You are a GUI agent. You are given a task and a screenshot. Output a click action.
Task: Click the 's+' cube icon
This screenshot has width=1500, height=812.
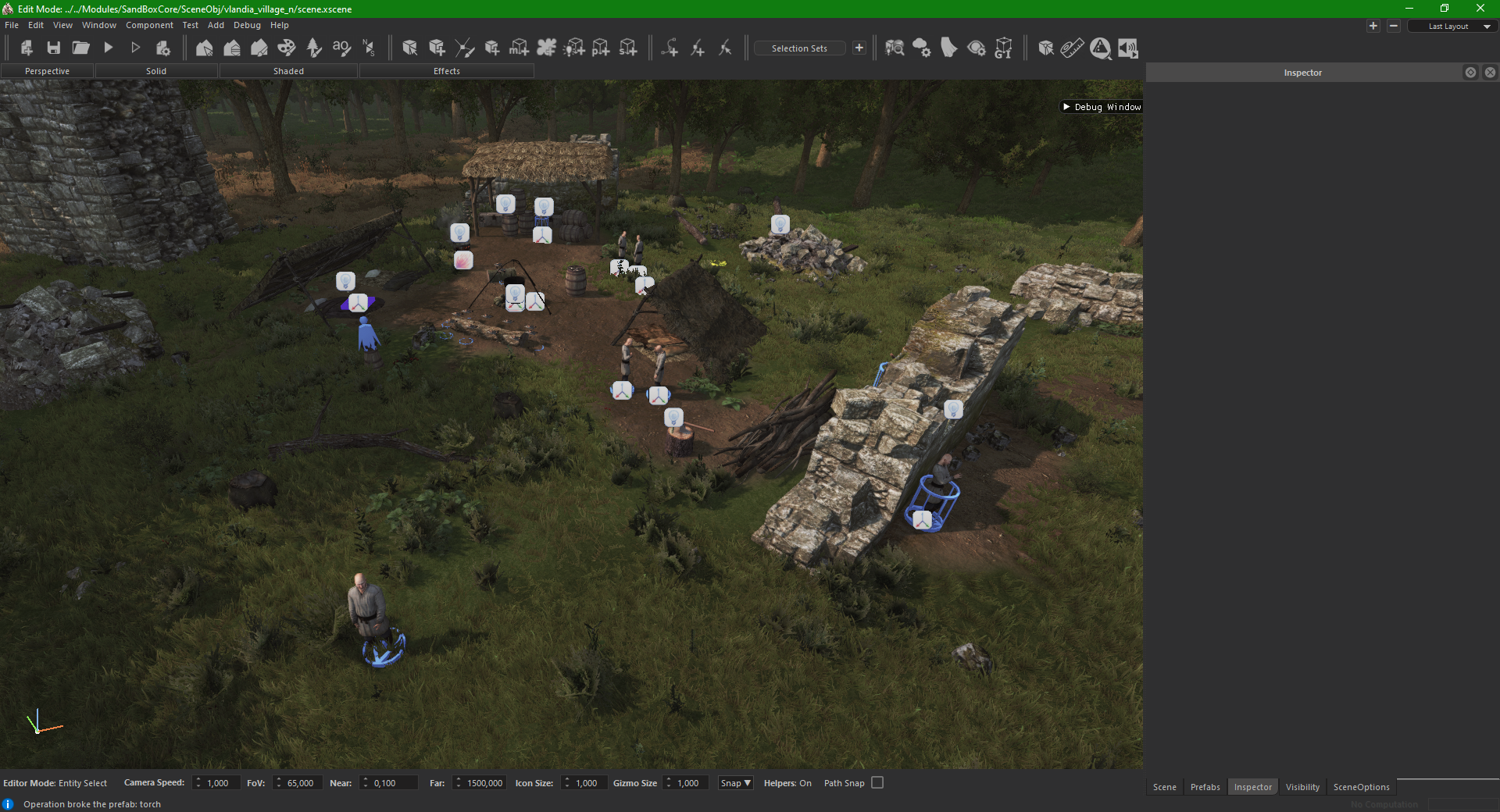(628, 48)
